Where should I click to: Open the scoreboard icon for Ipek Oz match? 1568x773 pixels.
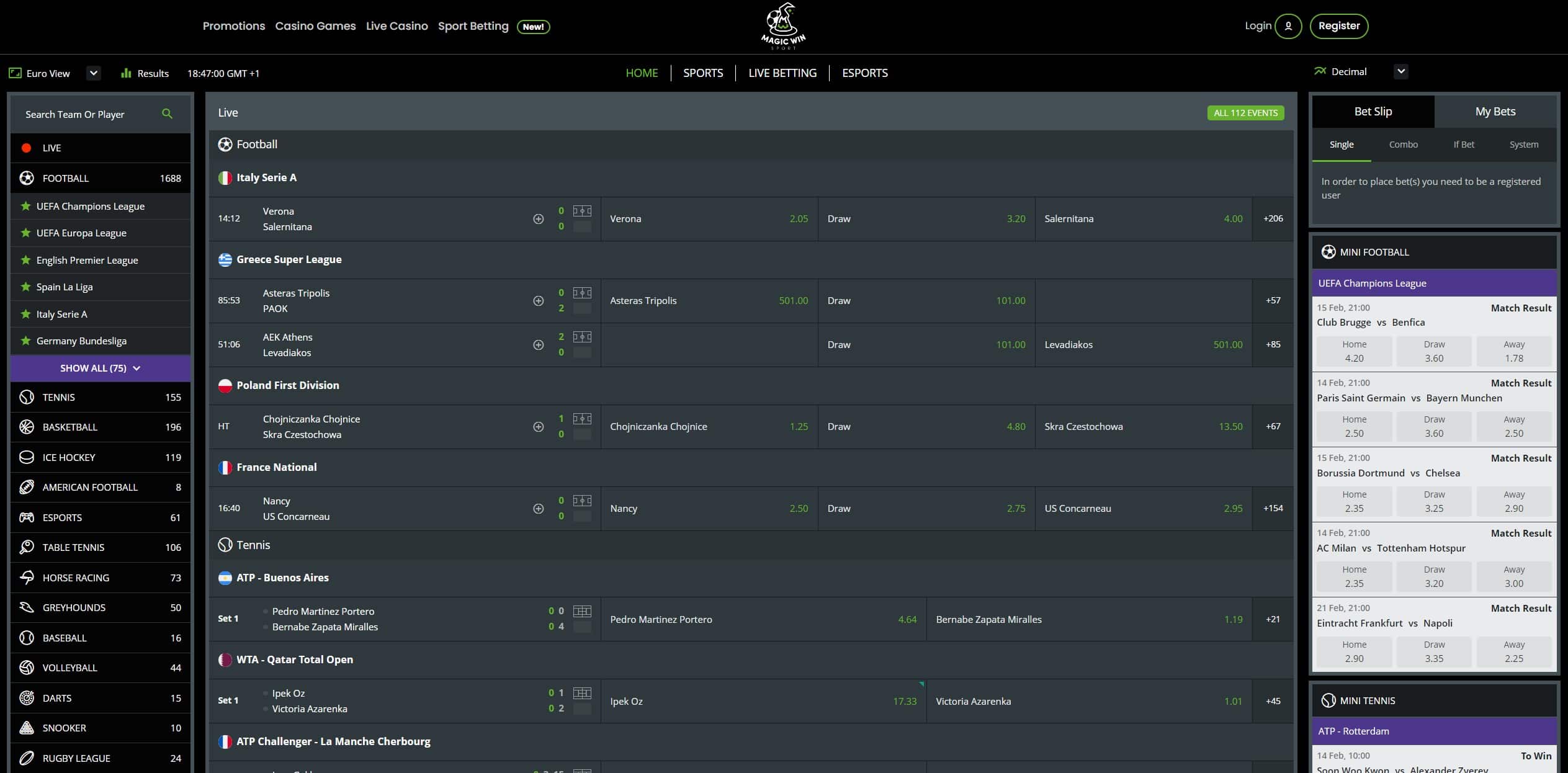tap(582, 693)
